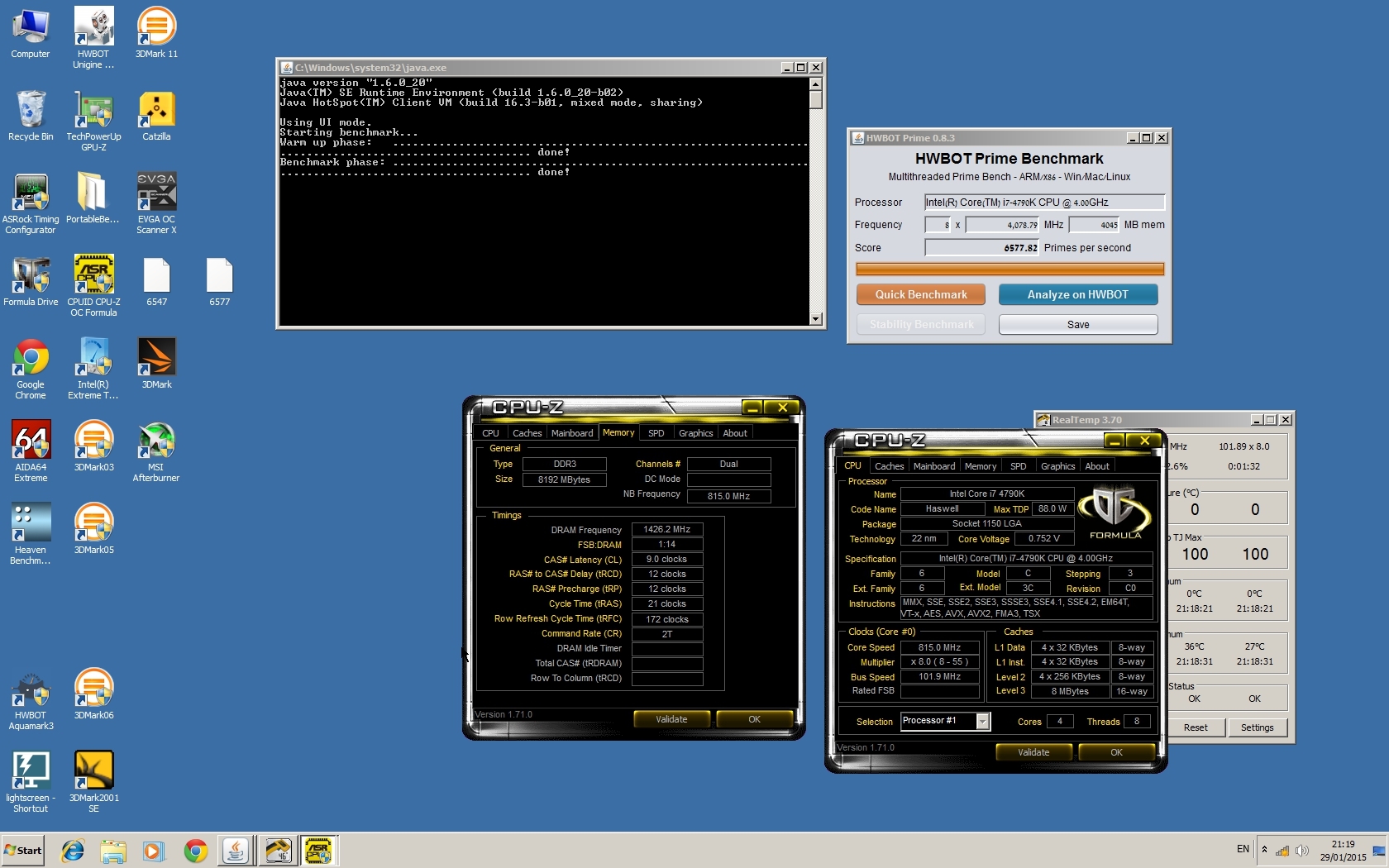Open HWBOT Unigine desktop shortcut
The width and height of the screenshot is (1389, 868).
[x=93, y=39]
